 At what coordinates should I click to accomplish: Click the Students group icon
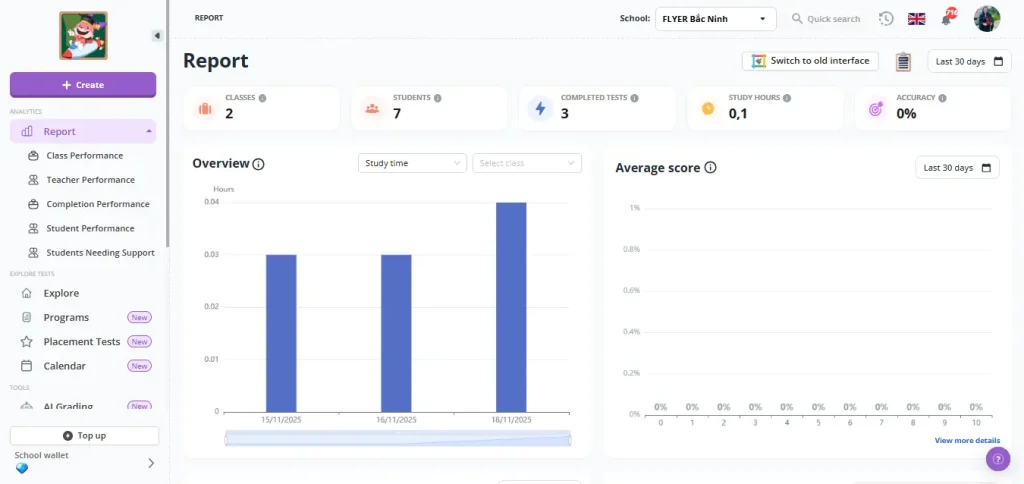pos(372,108)
